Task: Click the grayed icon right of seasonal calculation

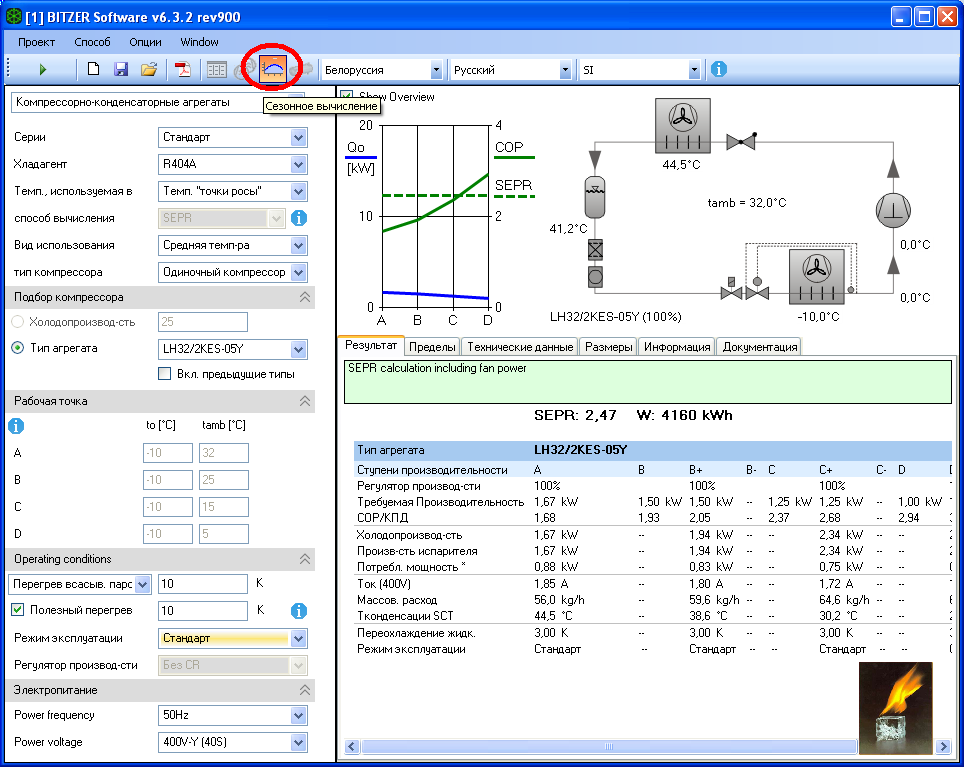Action: point(303,69)
